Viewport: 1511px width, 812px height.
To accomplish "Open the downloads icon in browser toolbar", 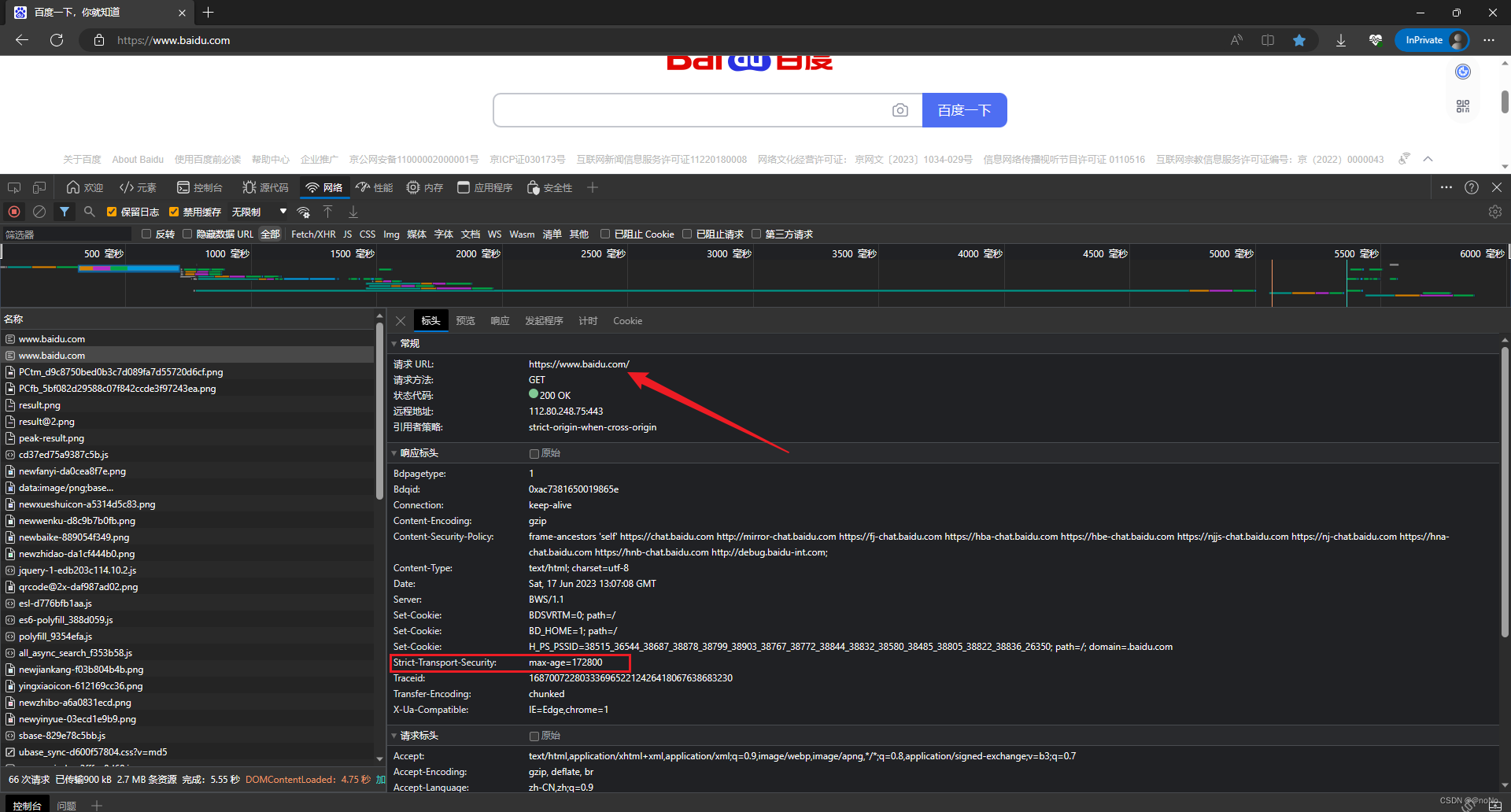I will (x=1341, y=40).
